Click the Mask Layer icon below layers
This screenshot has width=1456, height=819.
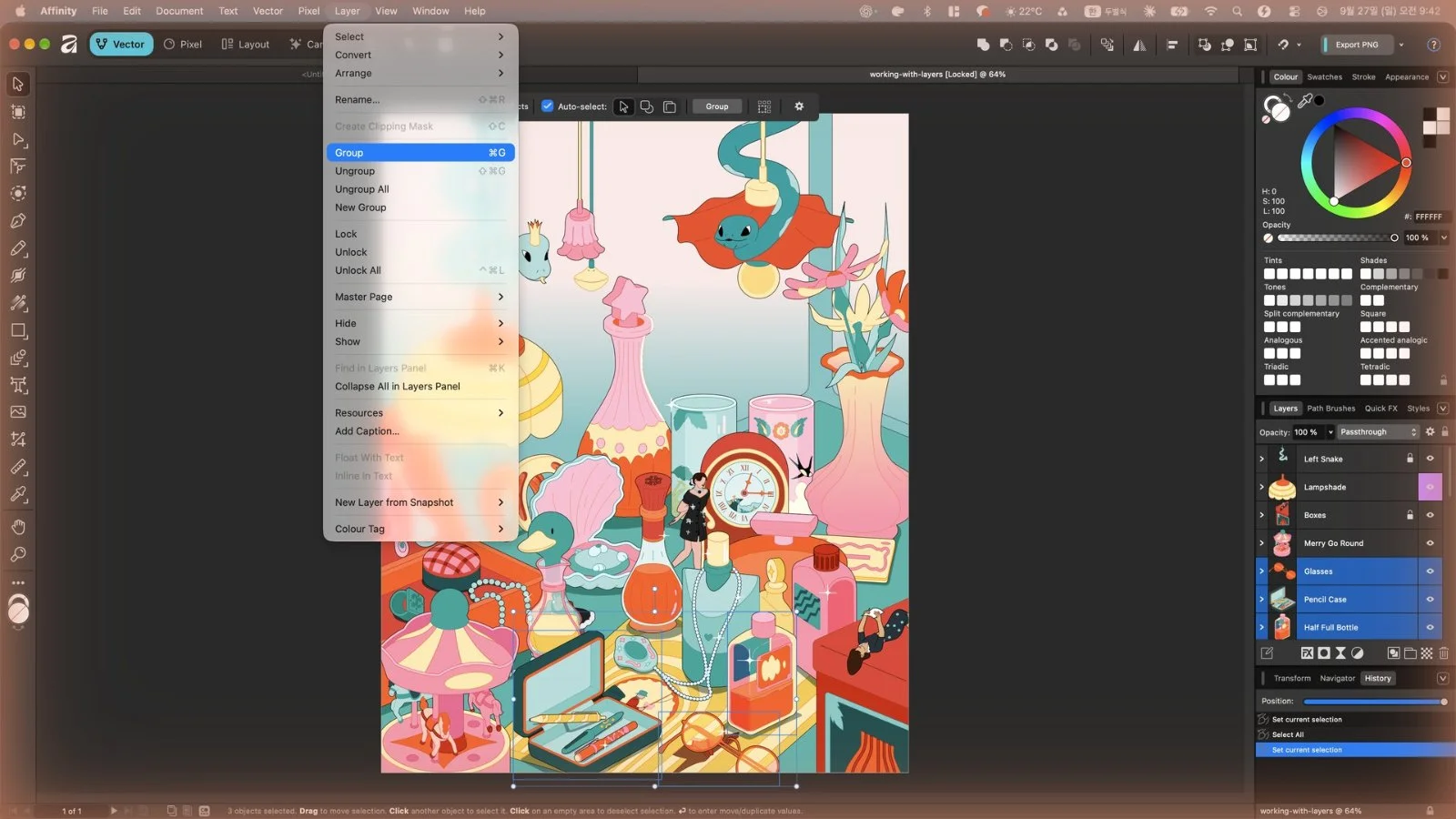click(1324, 652)
